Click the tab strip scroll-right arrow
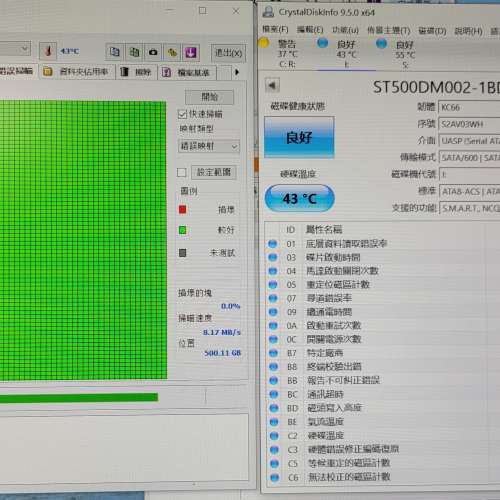Image resolution: width=500 pixels, height=500 pixels. (237, 72)
